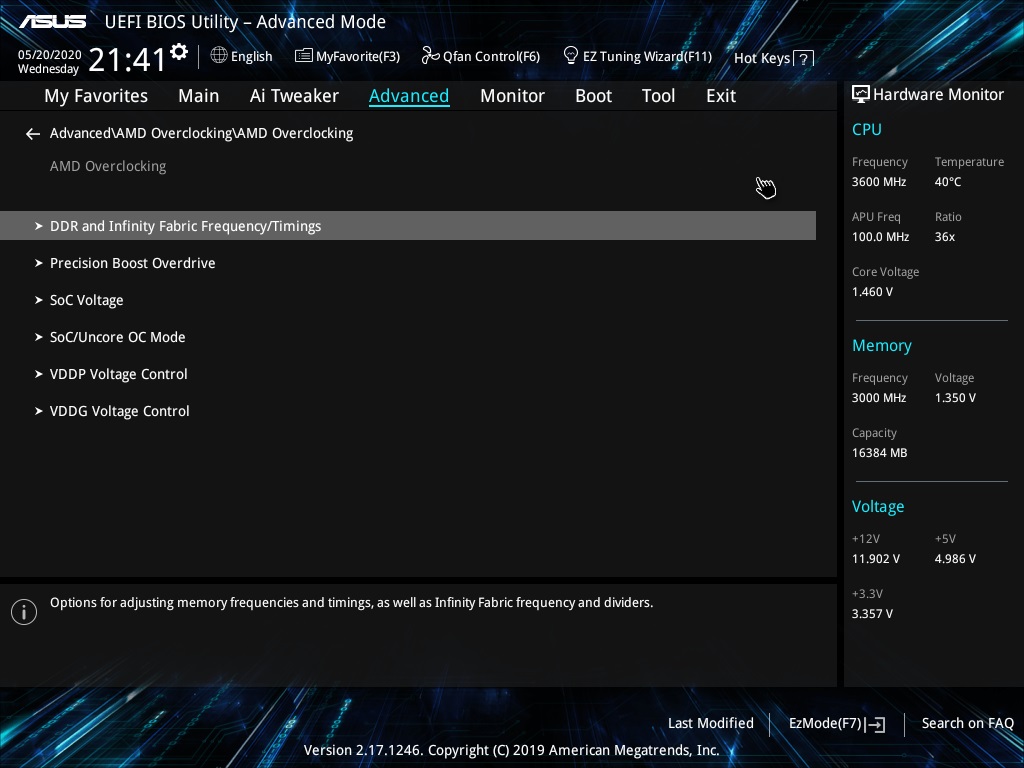Click the 21:41 clock display
The image size is (1024, 768).
tap(127, 60)
